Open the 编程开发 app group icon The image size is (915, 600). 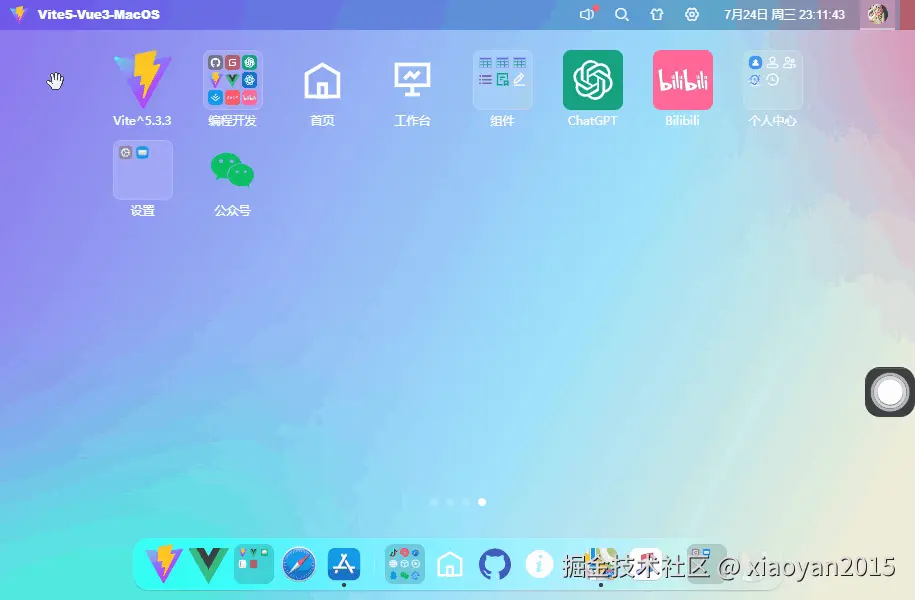(232, 80)
